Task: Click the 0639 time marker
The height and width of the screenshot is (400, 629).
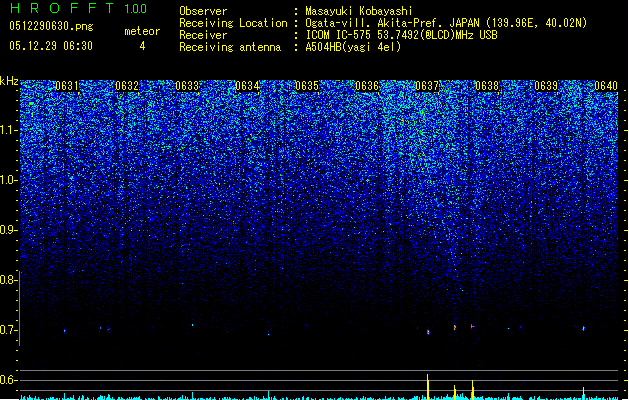Action: click(546, 86)
